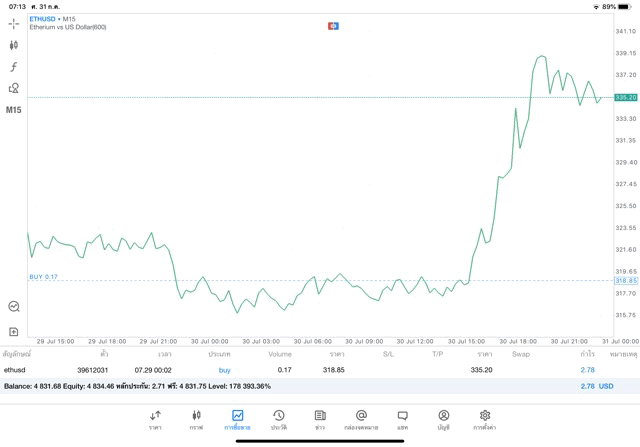Activate the crosshair cursor tool
This screenshot has height=447, width=640.
point(13,24)
